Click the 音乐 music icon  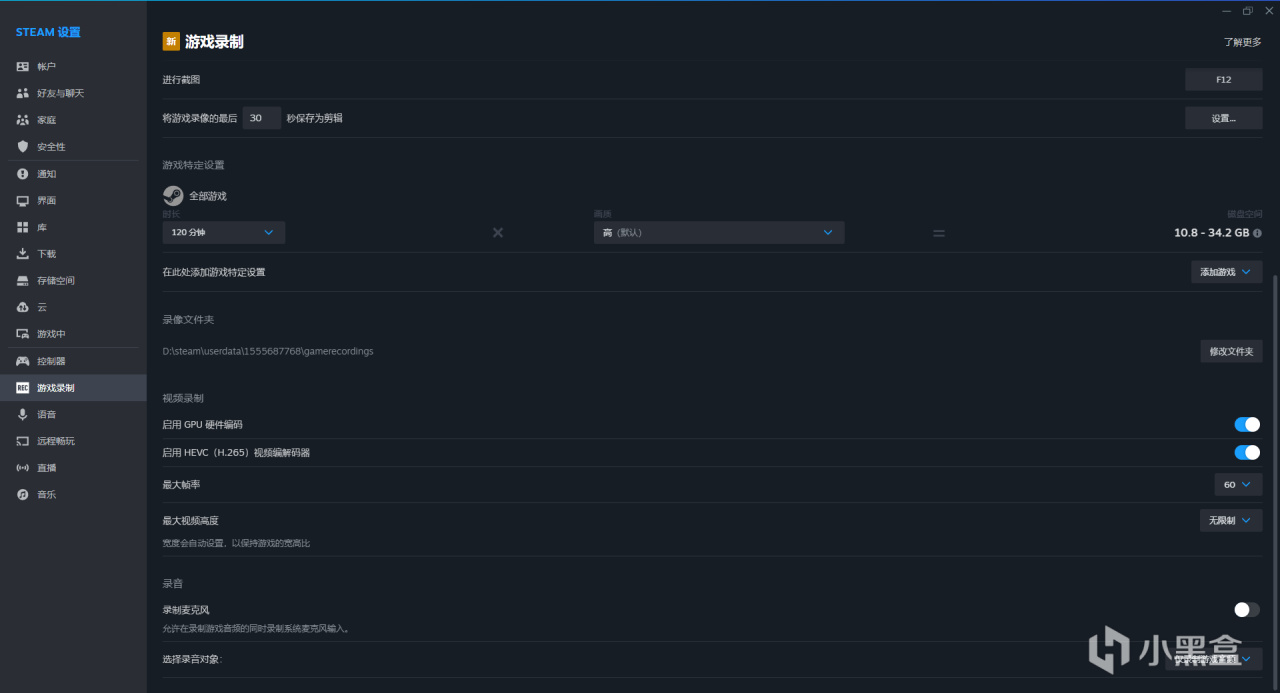pyautogui.click(x=23, y=495)
